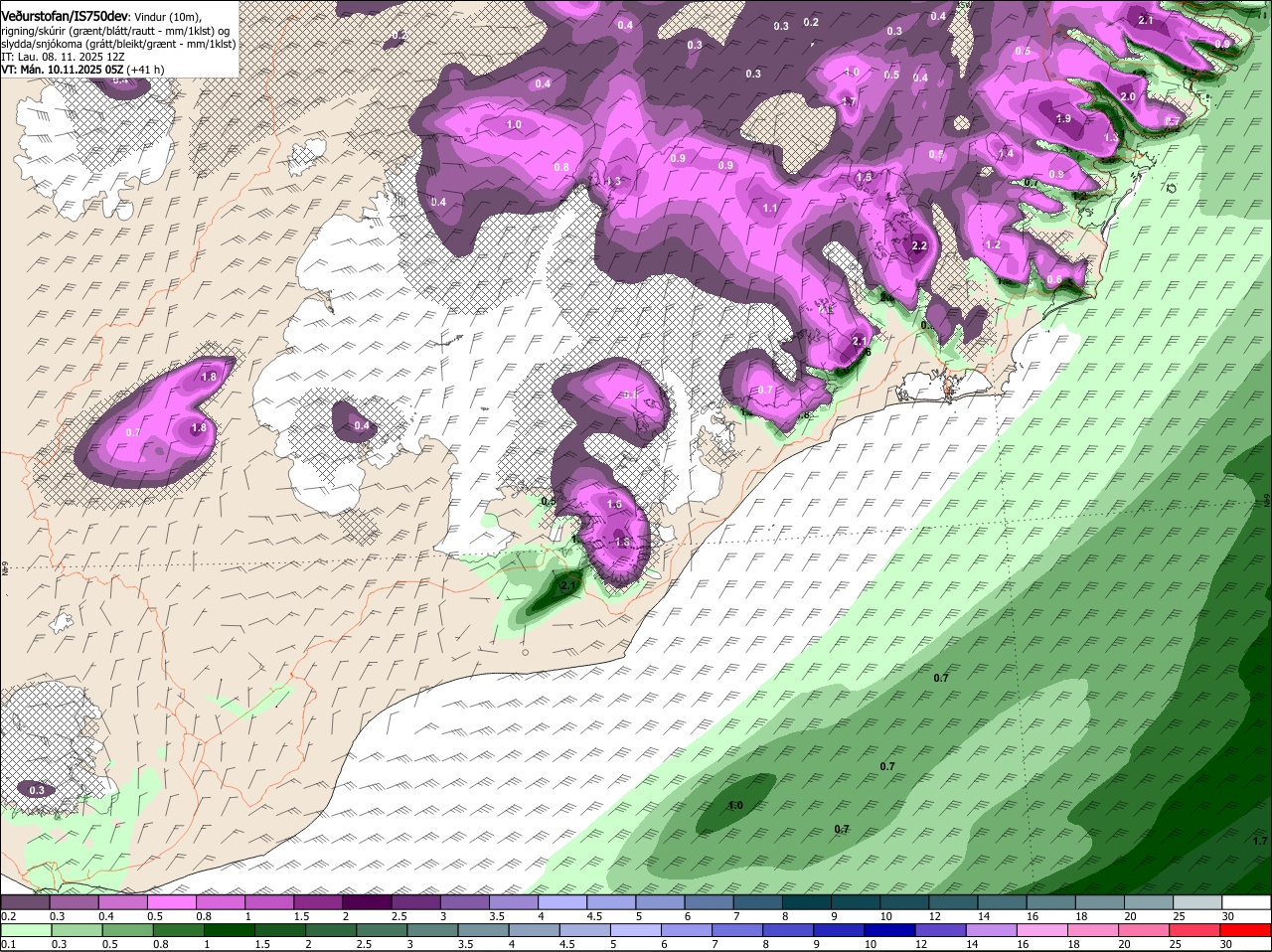Click the dusky purple 0.2 swatch in the upper legend row
The height and width of the screenshot is (952, 1272).
click(x=25, y=902)
